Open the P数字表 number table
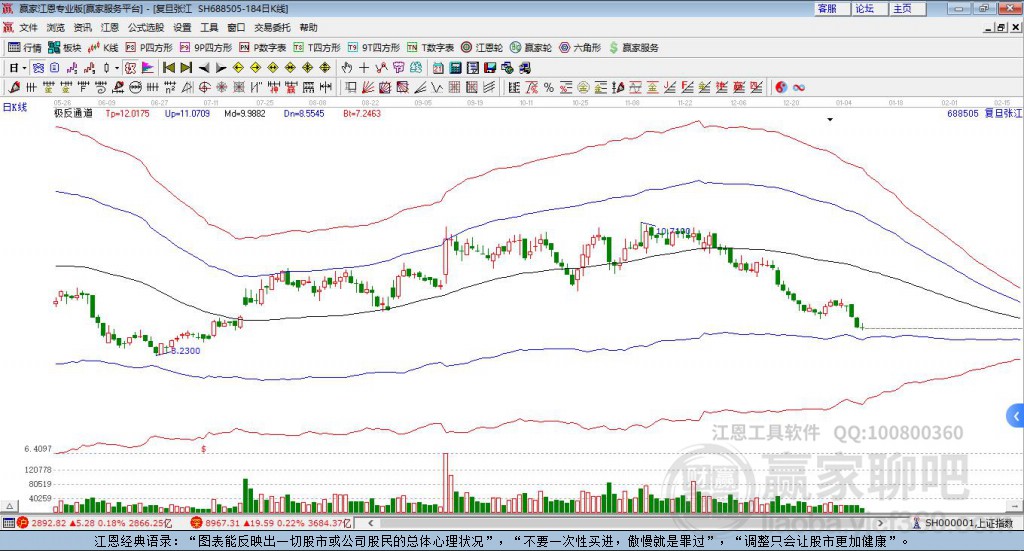The width and height of the screenshot is (1024, 551). [263, 48]
